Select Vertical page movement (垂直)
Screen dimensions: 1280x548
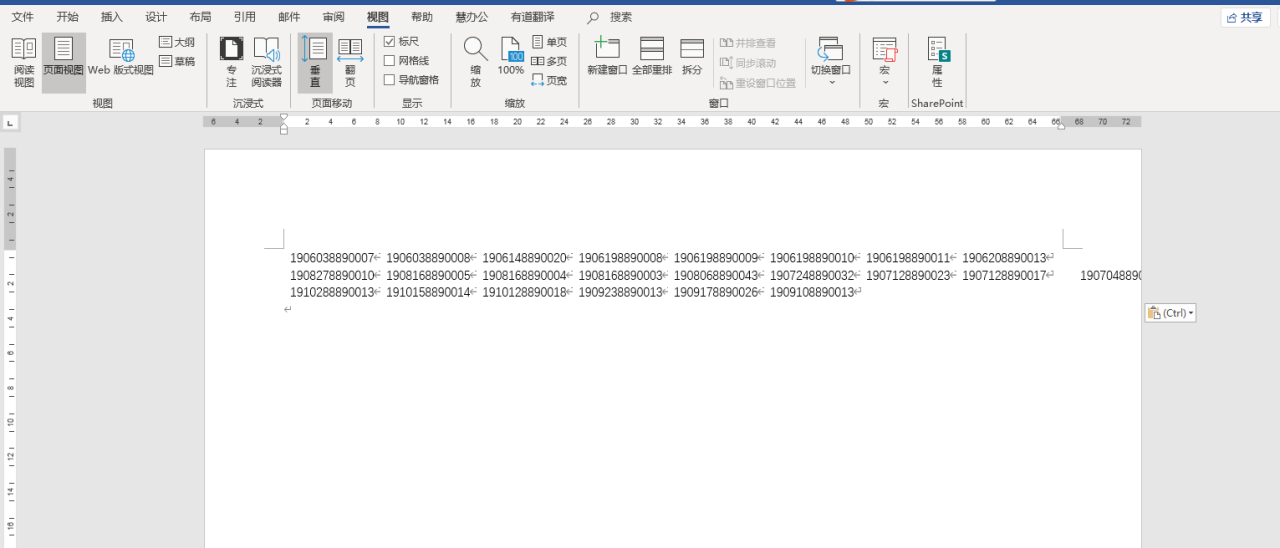pyautogui.click(x=315, y=63)
